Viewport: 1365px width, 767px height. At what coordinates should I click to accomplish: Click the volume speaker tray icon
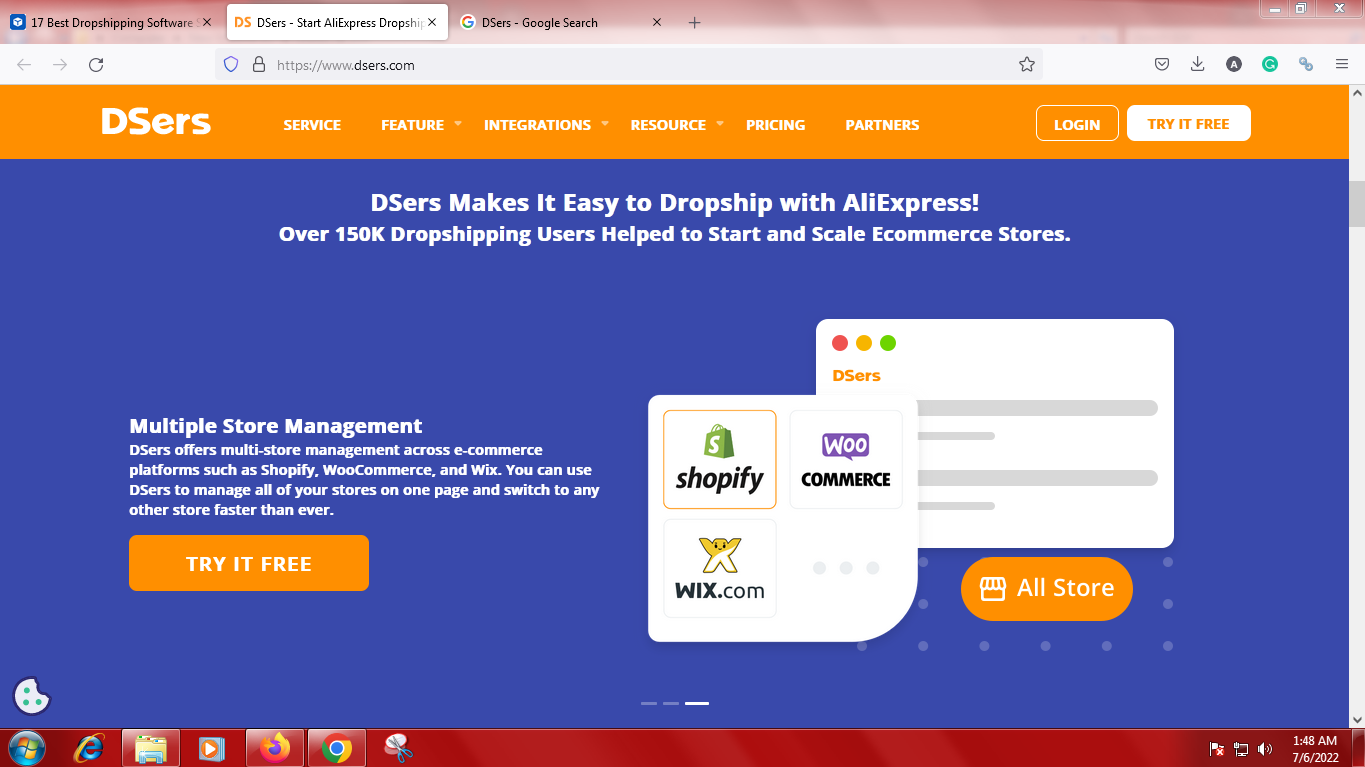(x=1265, y=749)
